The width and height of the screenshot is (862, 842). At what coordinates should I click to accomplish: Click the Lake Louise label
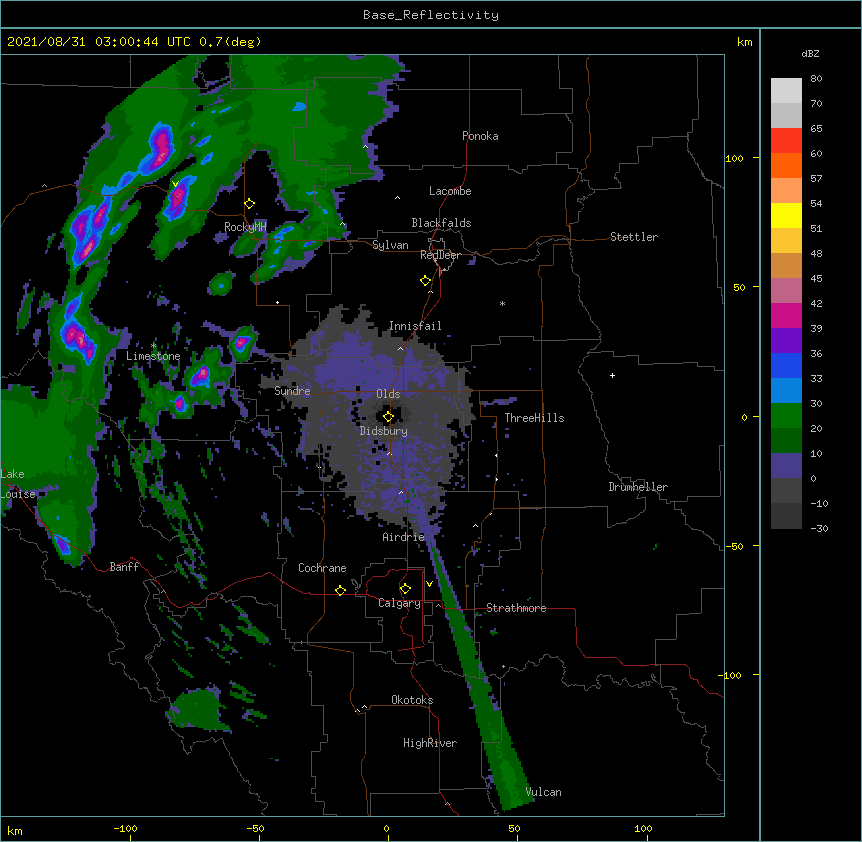(x=18, y=484)
